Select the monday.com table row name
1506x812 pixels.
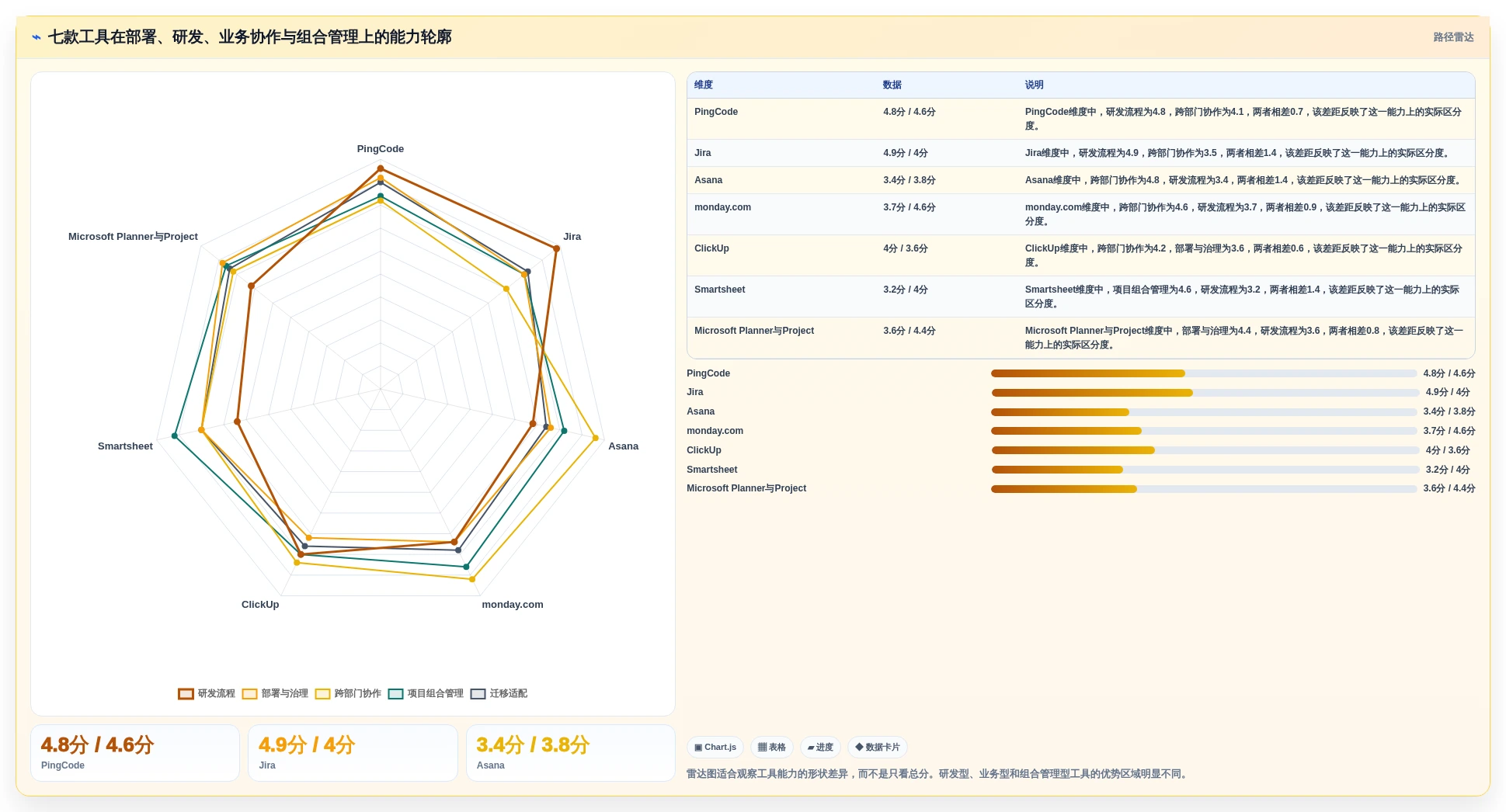pos(722,207)
